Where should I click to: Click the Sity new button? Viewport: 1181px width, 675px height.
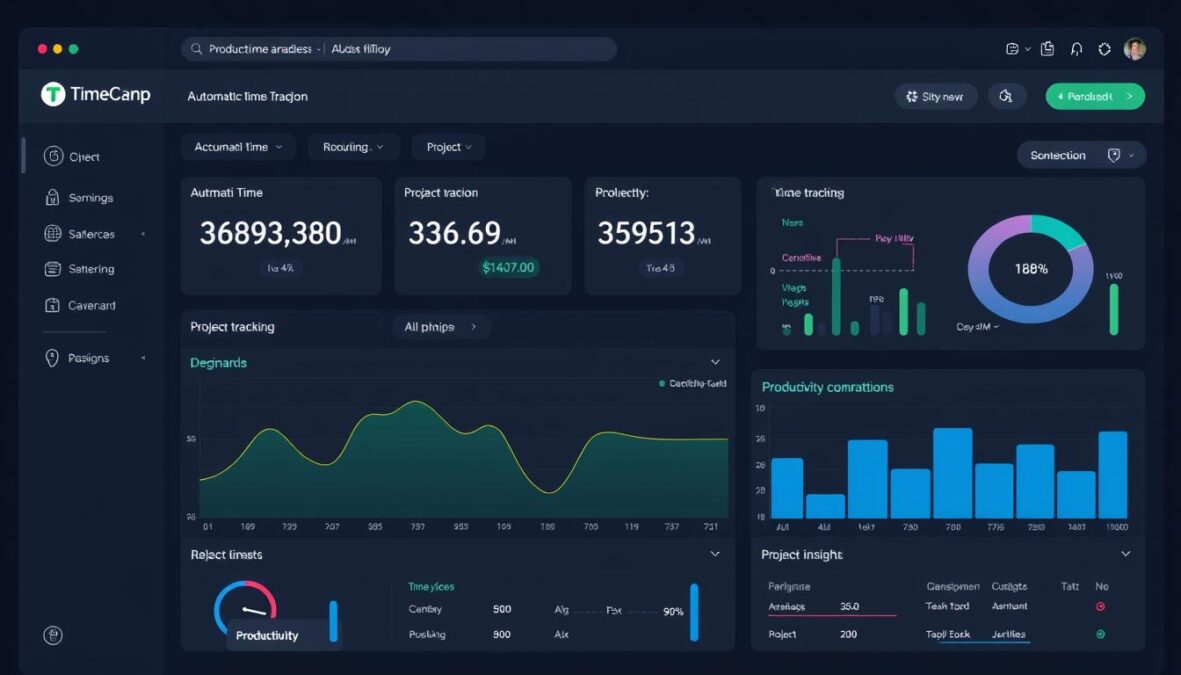point(935,96)
